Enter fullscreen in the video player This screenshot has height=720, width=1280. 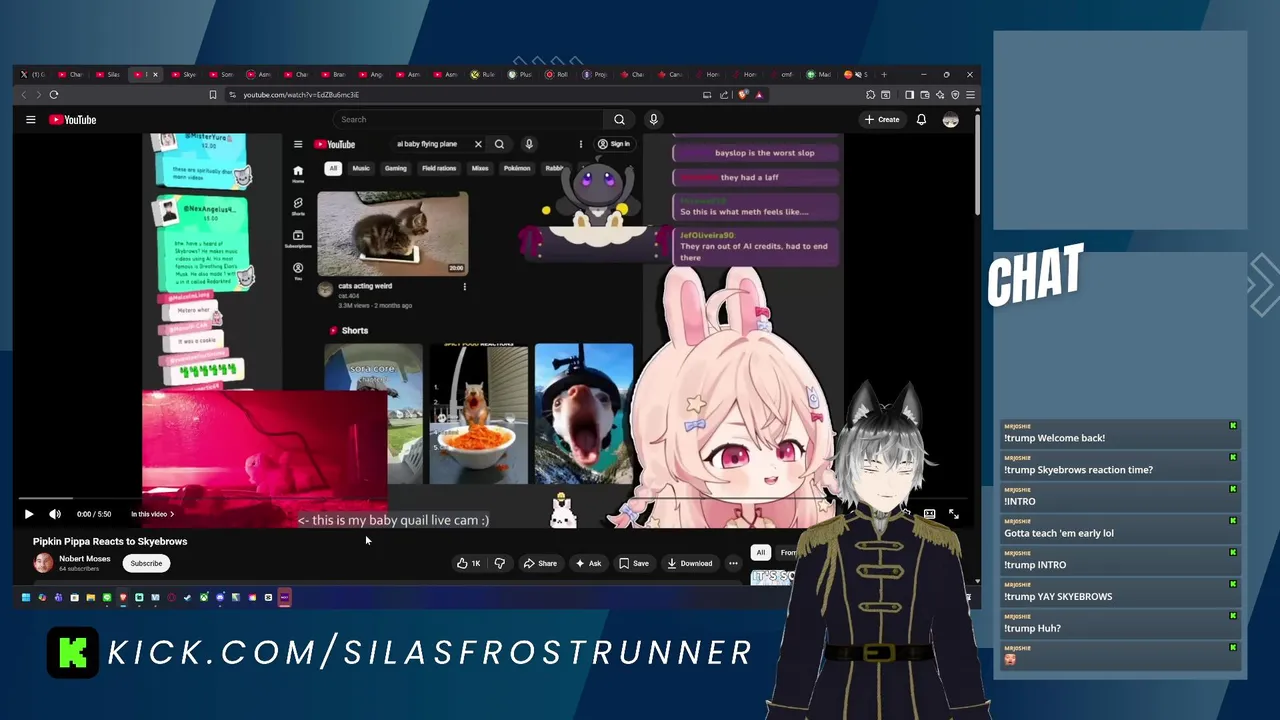954,514
